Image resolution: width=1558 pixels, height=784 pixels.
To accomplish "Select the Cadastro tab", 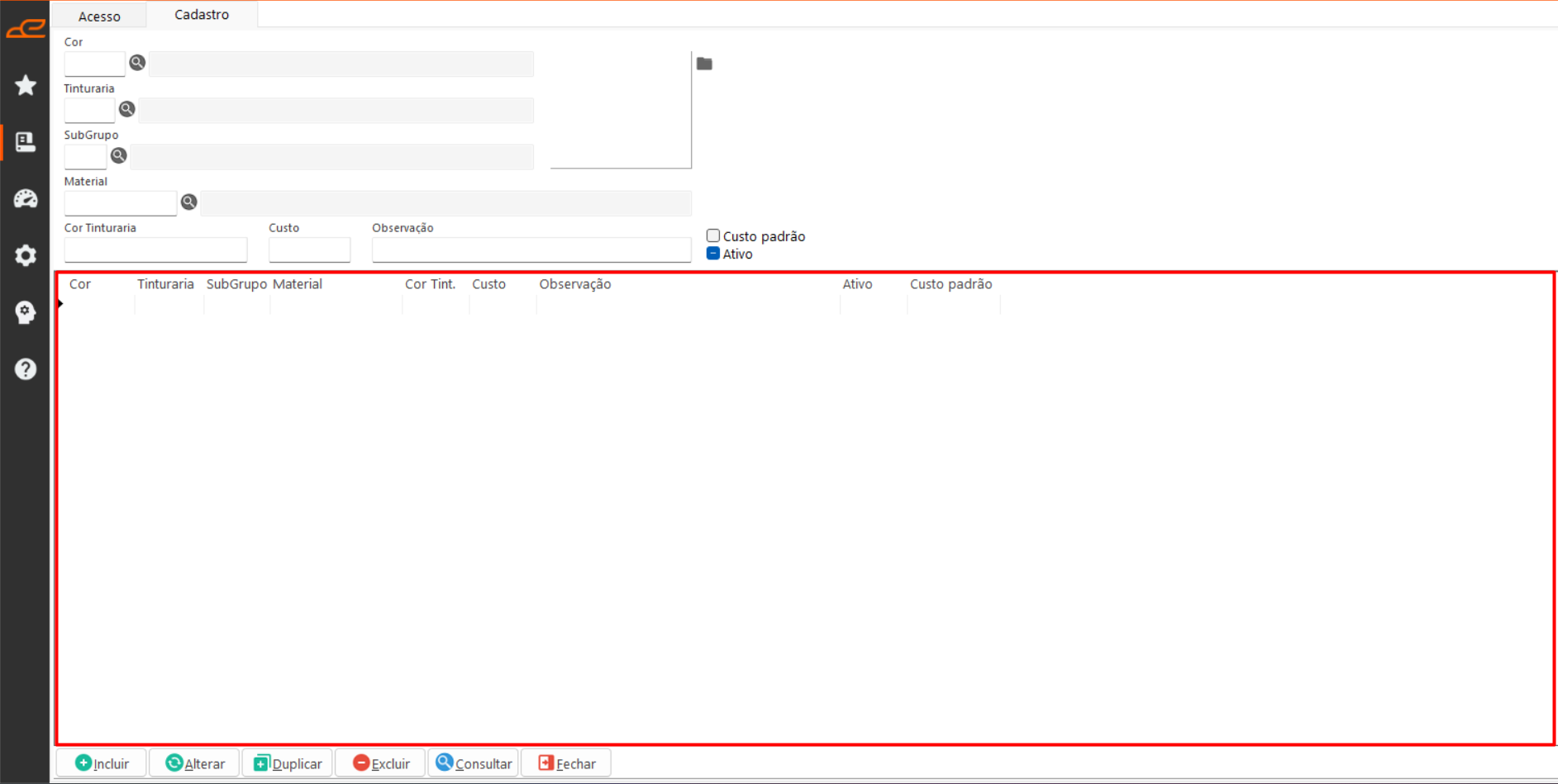I will tap(202, 15).
